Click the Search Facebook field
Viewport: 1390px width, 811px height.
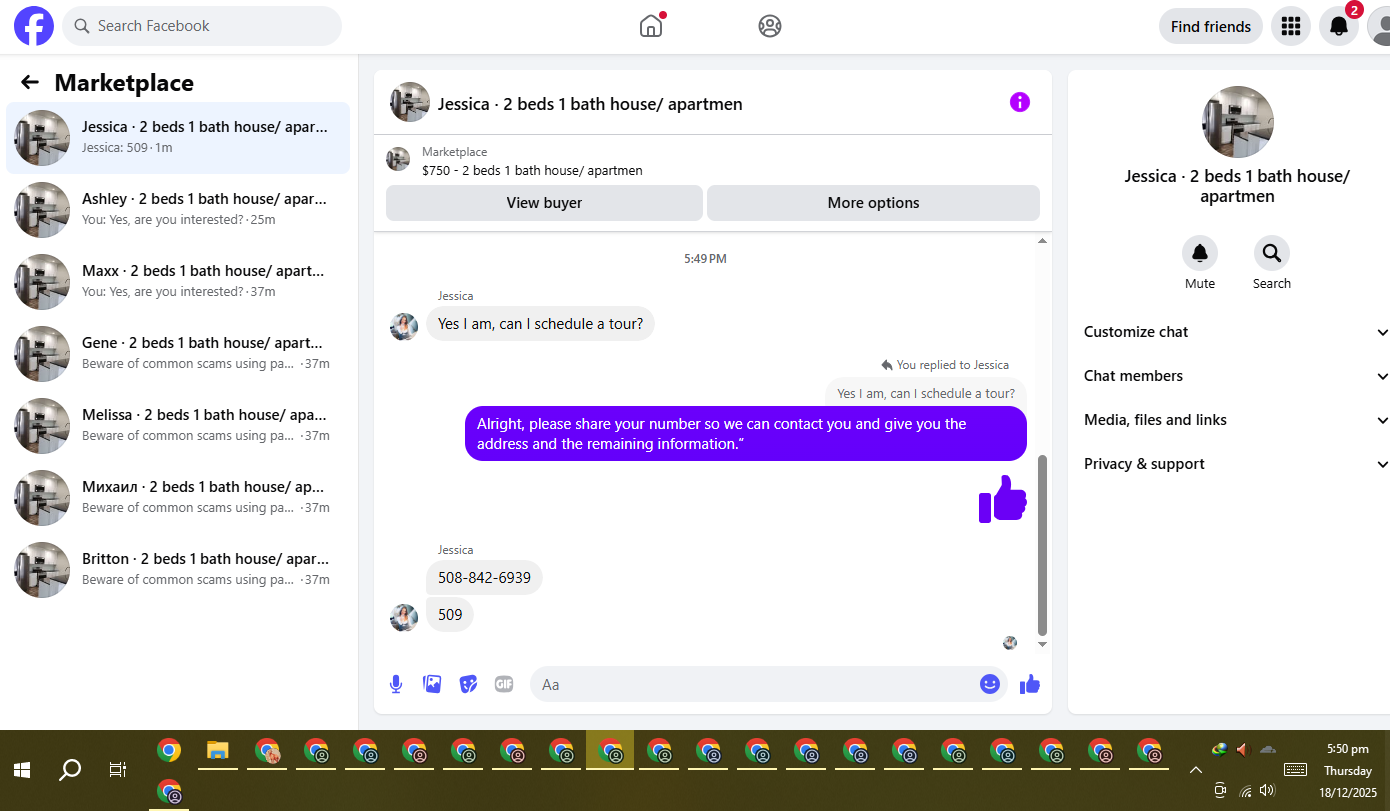(x=202, y=26)
